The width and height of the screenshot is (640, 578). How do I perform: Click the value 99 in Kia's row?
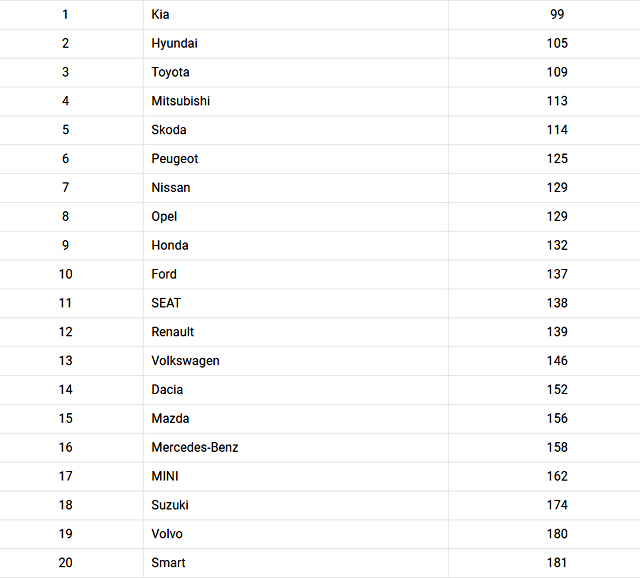tap(557, 14)
